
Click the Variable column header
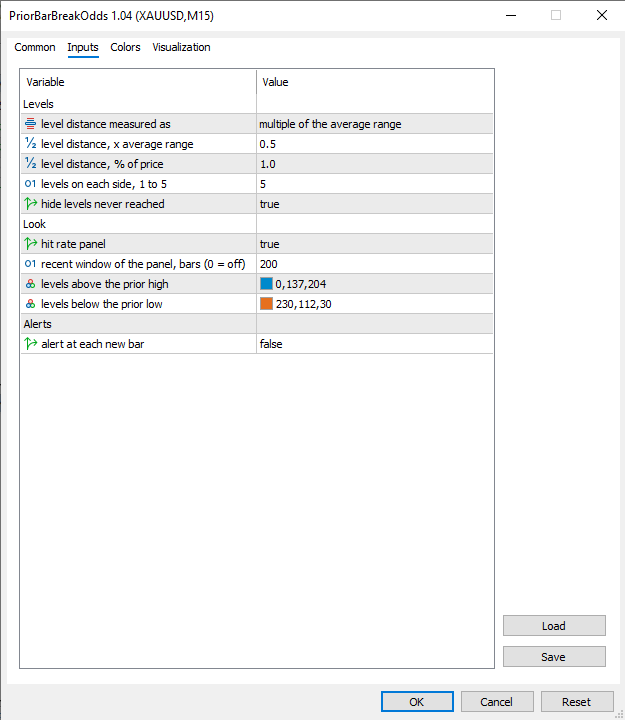pyautogui.click(x=138, y=82)
